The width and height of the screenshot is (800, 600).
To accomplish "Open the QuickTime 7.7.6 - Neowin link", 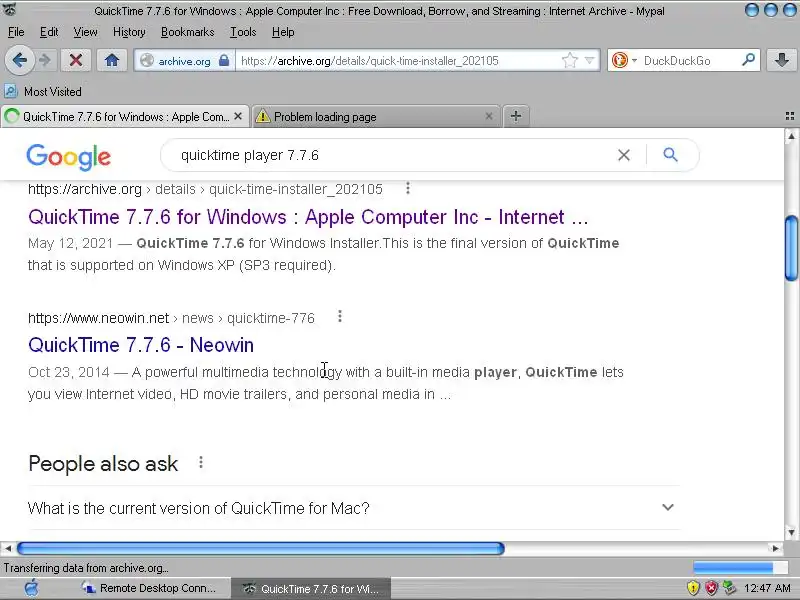I will pyautogui.click(x=141, y=345).
